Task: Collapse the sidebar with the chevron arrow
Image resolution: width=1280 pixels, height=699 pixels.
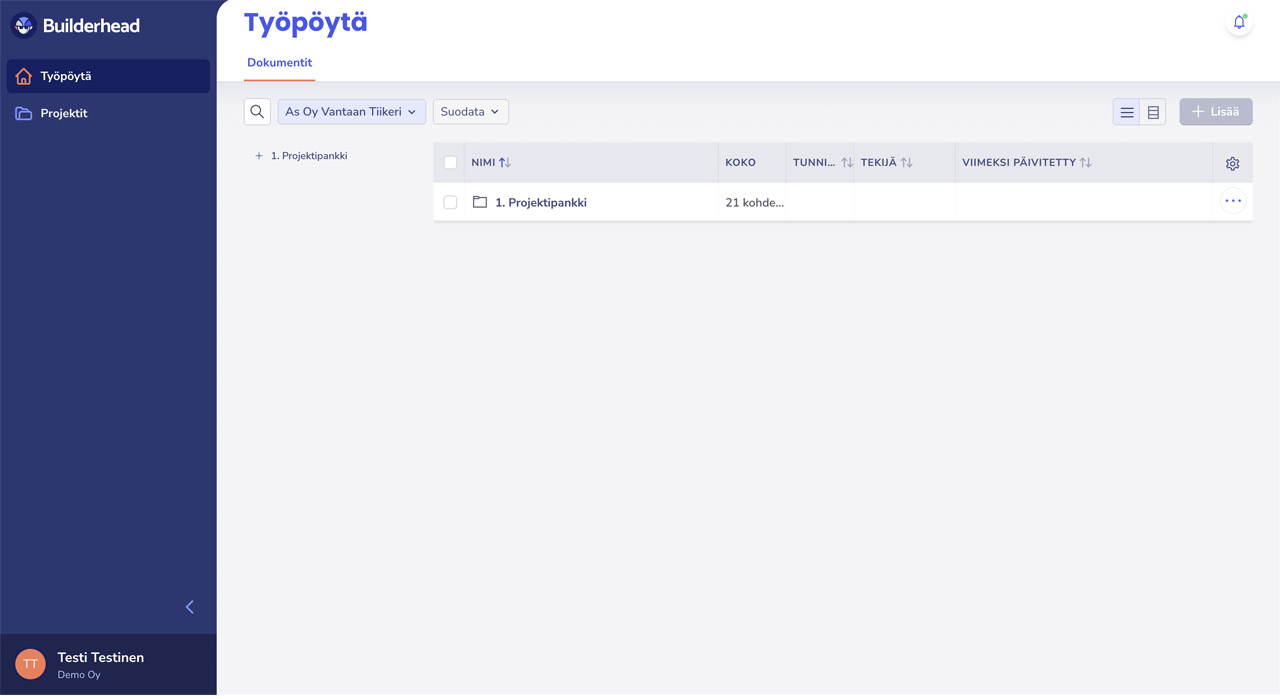Action: click(x=190, y=607)
